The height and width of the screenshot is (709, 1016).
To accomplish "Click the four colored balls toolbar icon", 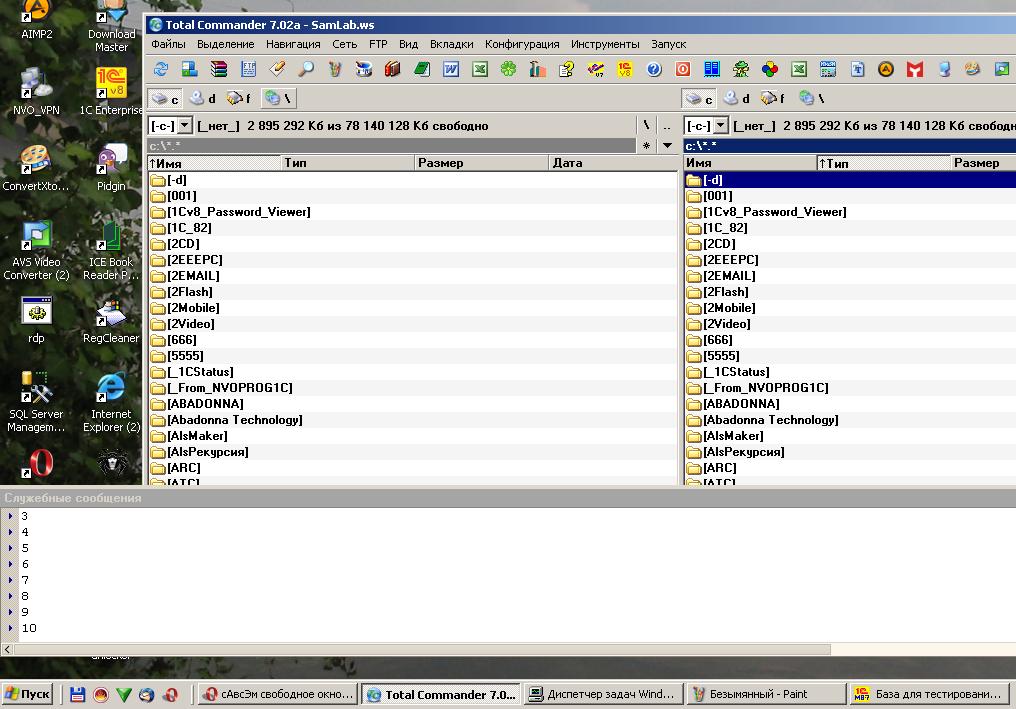I will (770, 69).
